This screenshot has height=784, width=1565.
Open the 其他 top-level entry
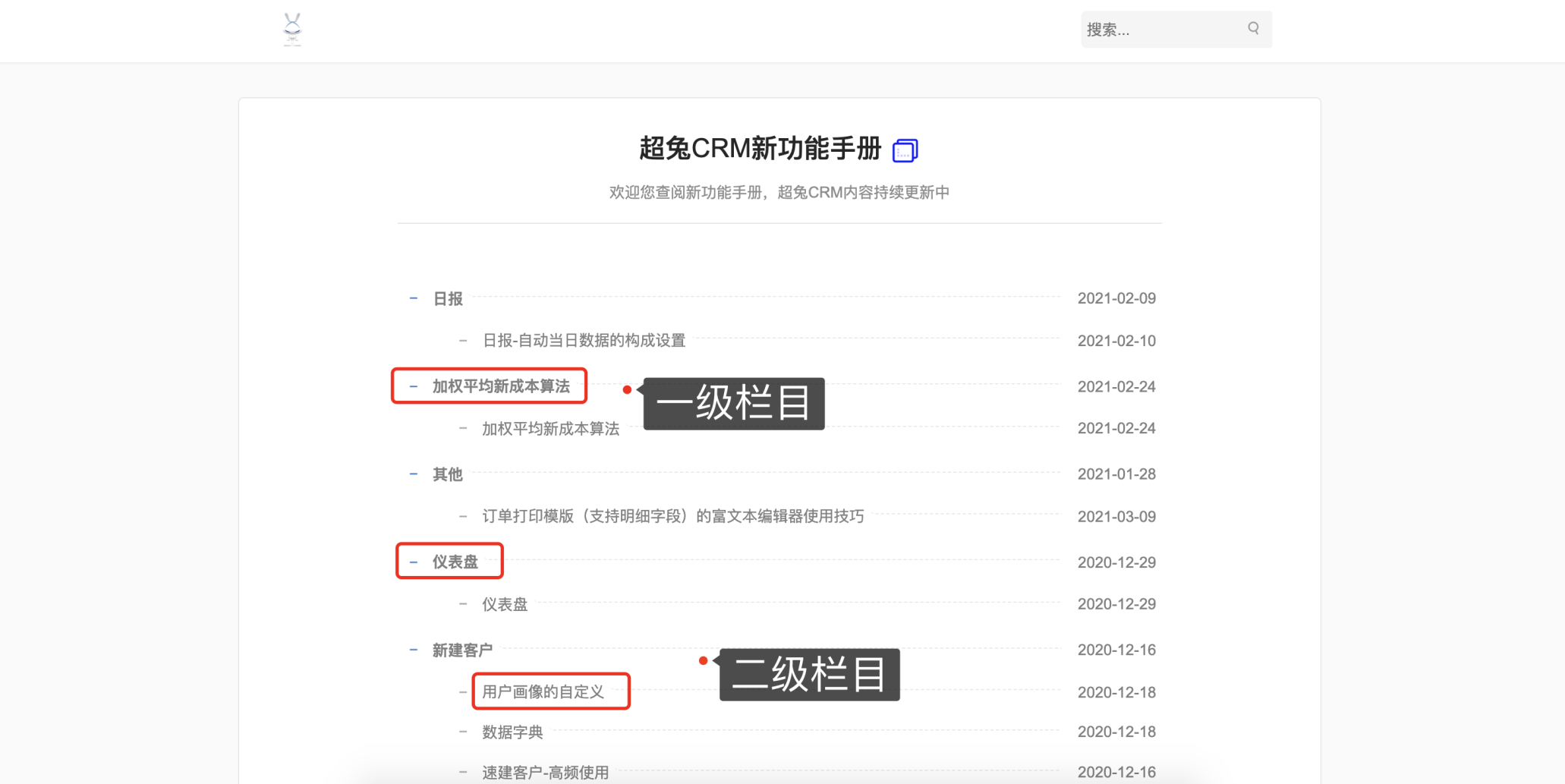pyautogui.click(x=448, y=474)
